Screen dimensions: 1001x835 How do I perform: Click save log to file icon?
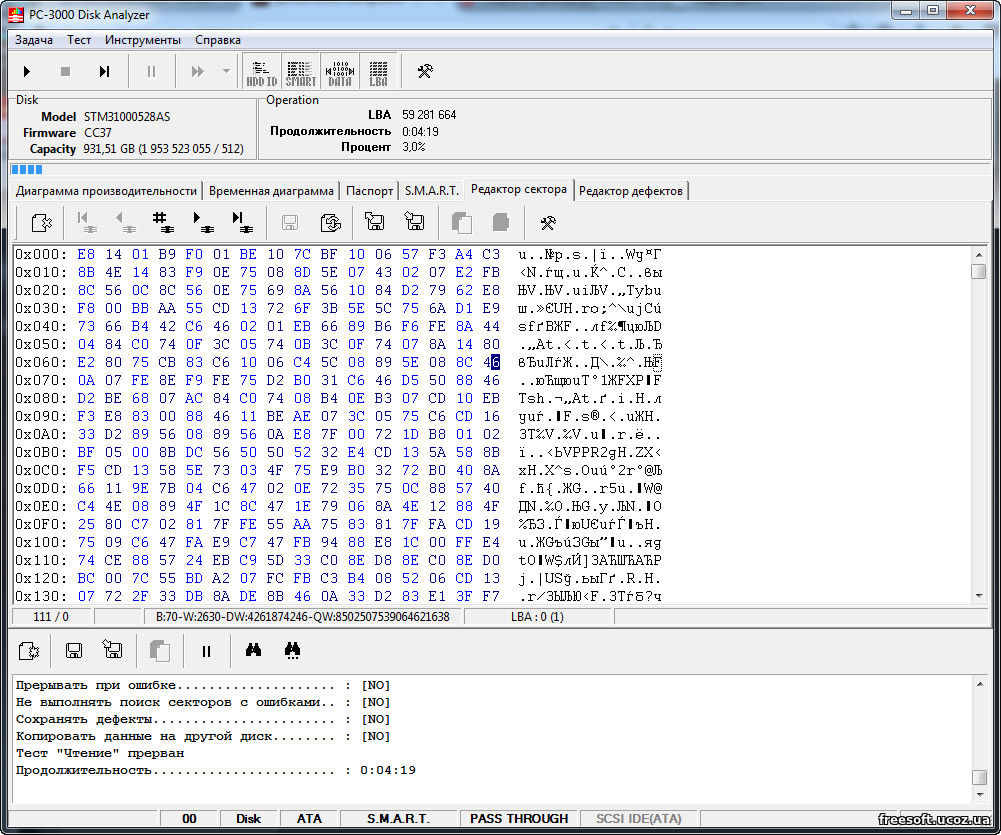(x=112, y=650)
